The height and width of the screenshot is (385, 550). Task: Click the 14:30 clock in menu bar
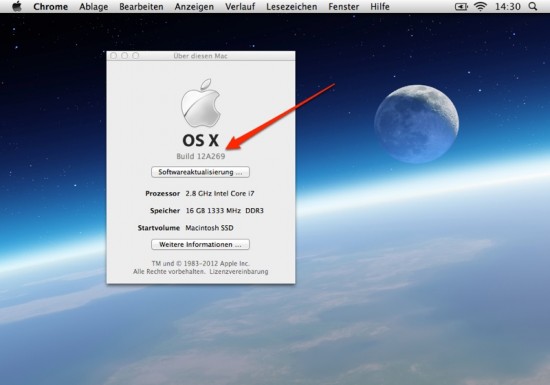point(507,7)
